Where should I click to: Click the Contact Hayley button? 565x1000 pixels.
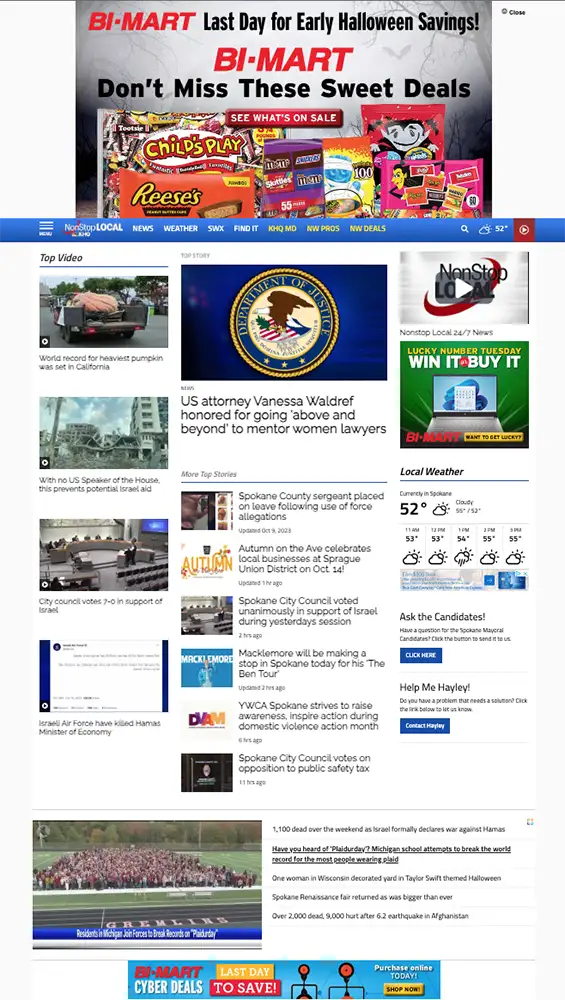[x=425, y=726]
